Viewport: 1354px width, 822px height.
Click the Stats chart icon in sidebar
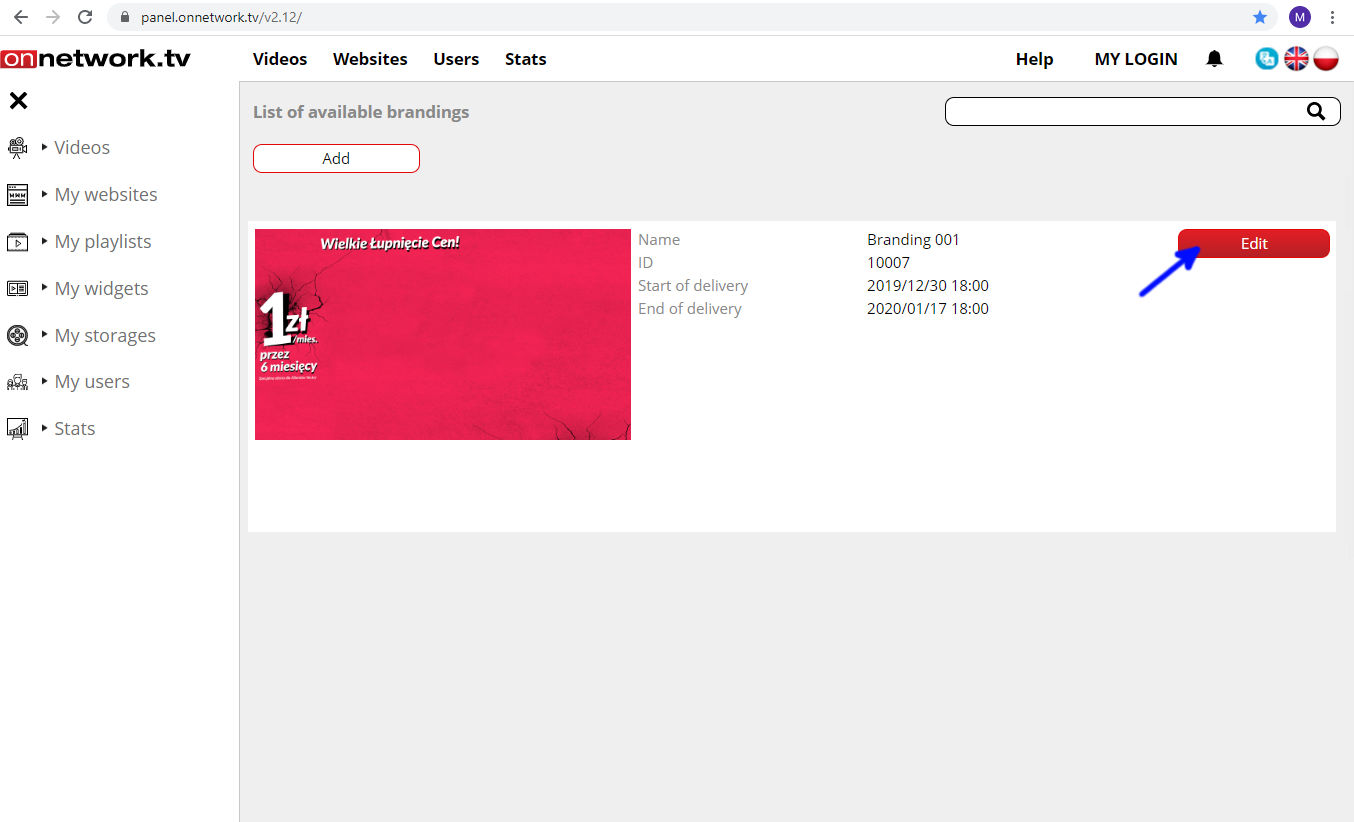(x=17, y=429)
